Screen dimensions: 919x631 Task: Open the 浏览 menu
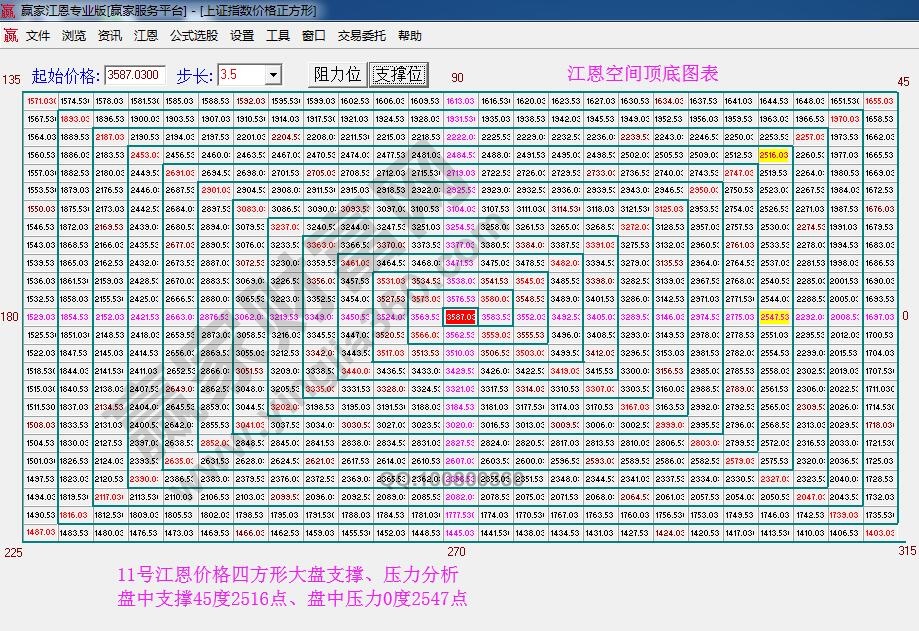[x=71, y=34]
